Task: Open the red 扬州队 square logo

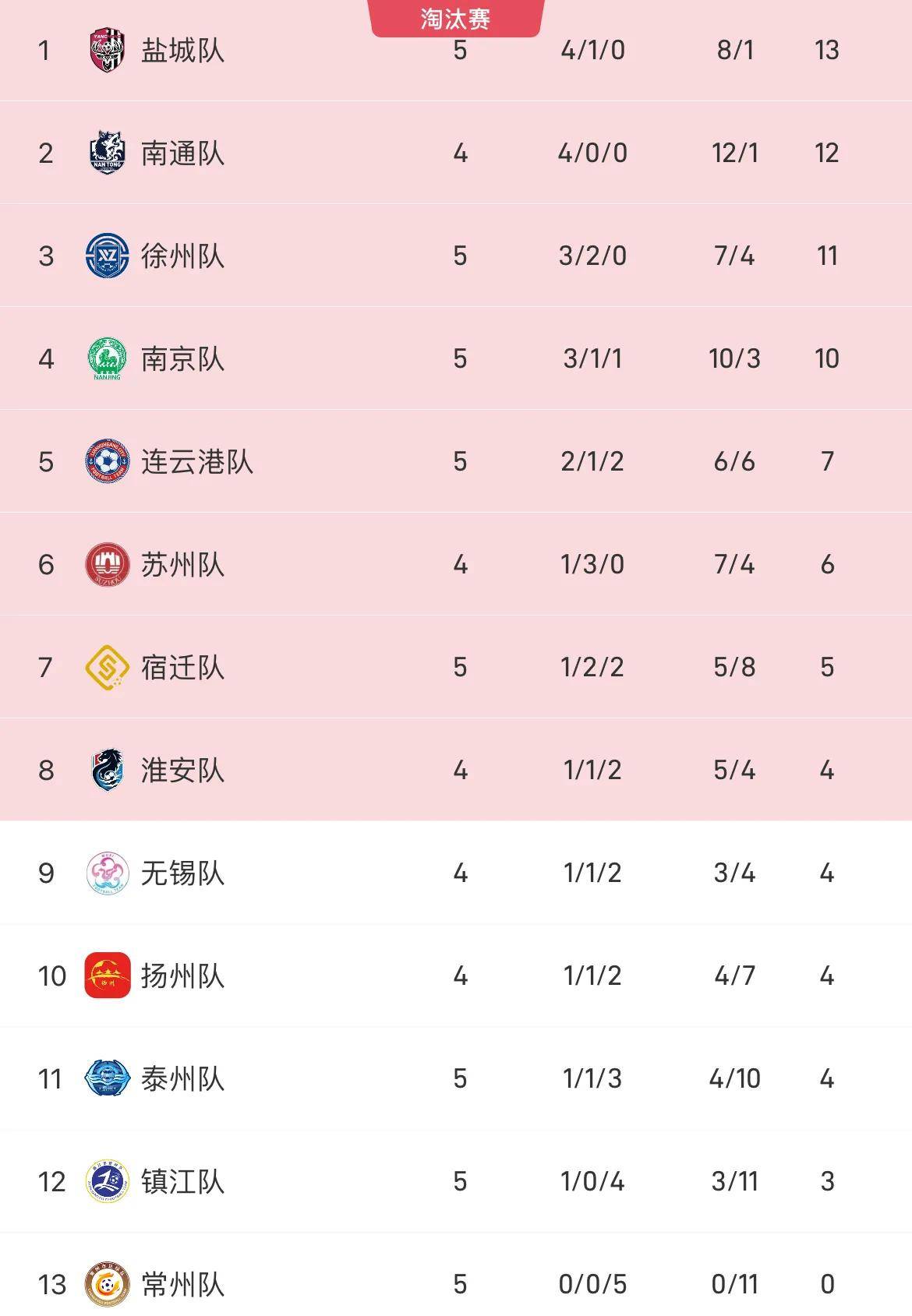Action: 108,976
